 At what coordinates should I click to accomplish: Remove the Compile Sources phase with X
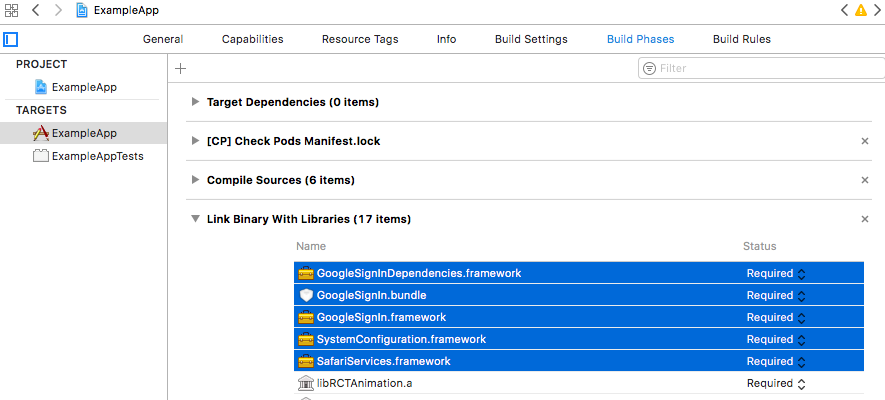[865, 180]
